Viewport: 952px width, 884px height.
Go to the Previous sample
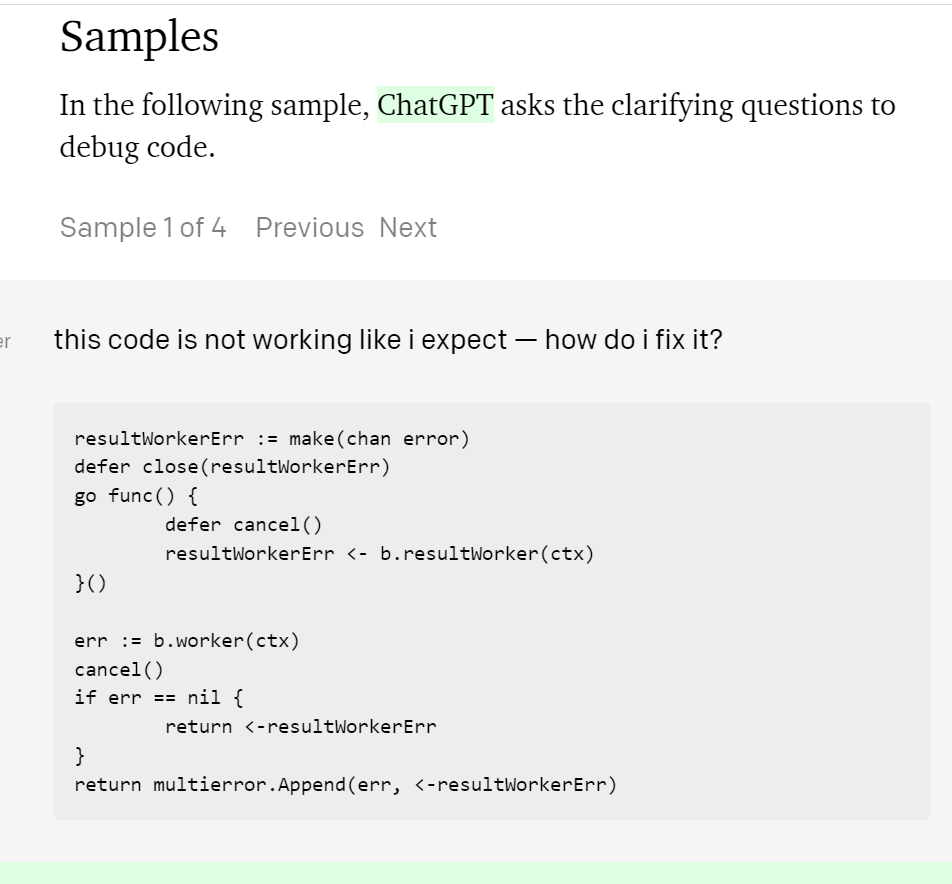coord(310,227)
